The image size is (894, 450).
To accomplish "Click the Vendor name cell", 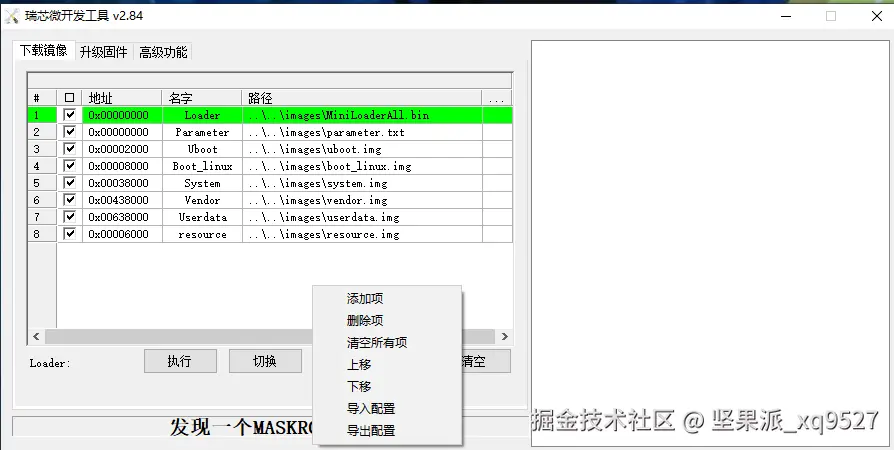I will [x=202, y=200].
